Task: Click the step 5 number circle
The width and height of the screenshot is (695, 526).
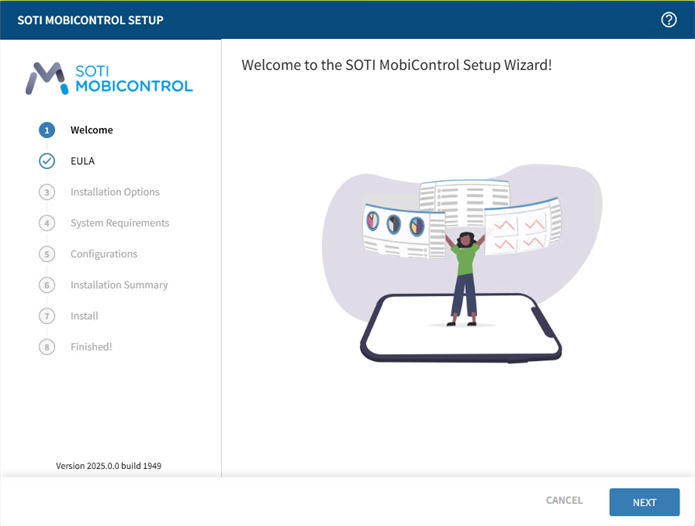Action: click(x=47, y=254)
